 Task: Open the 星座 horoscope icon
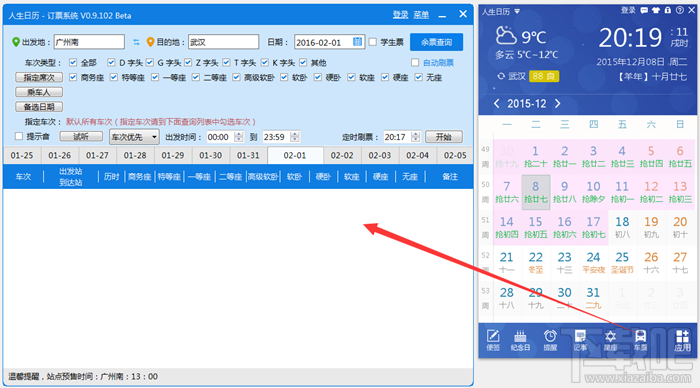(610, 340)
